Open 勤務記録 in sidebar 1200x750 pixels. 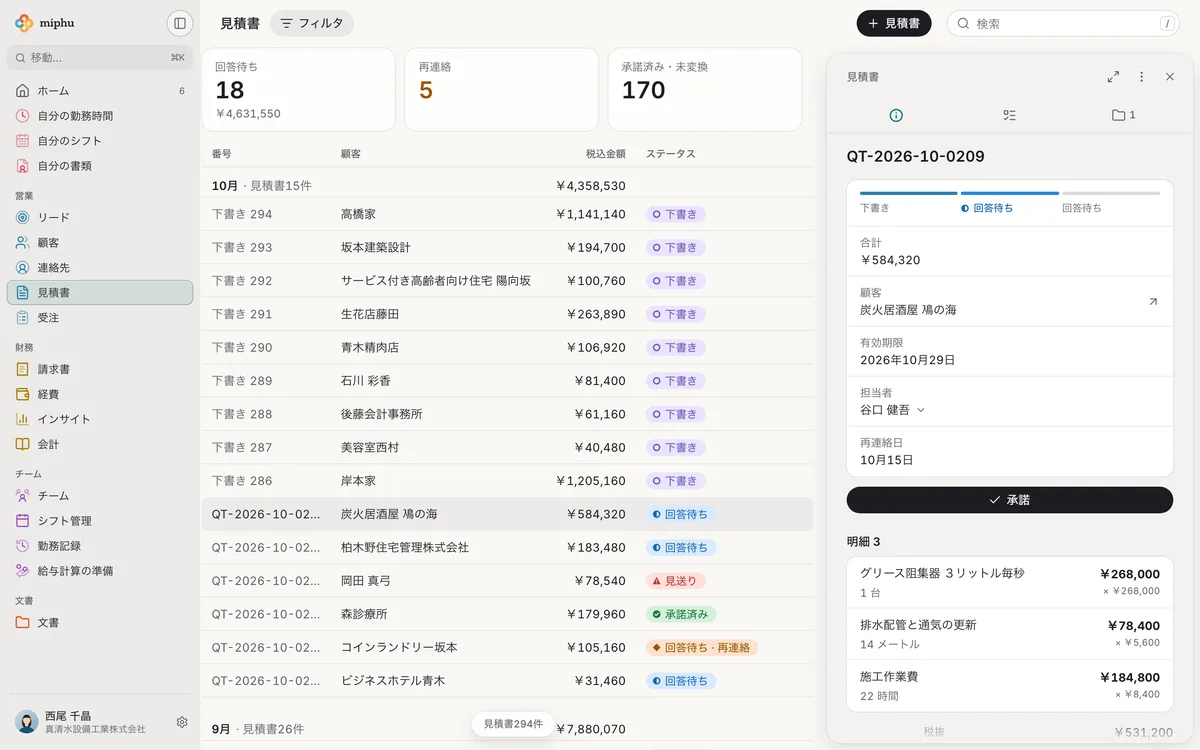pyautogui.click(x=100, y=545)
